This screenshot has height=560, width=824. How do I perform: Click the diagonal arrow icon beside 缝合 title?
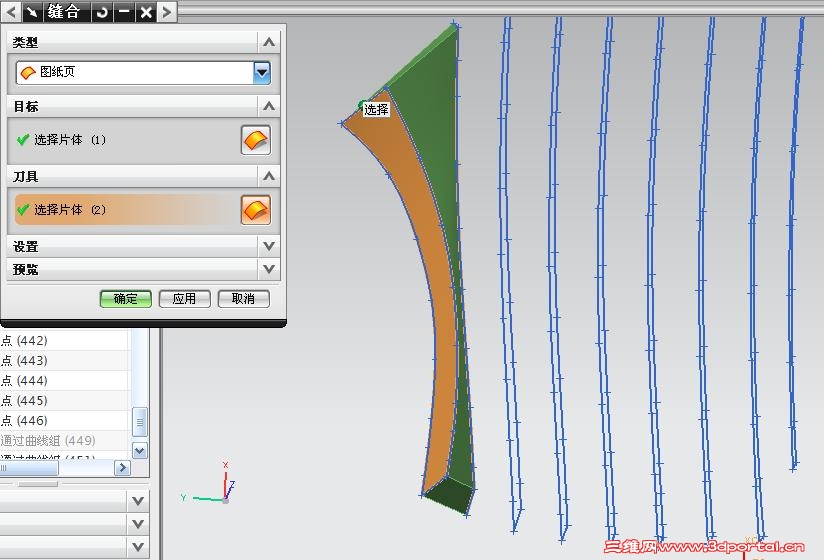pos(33,12)
